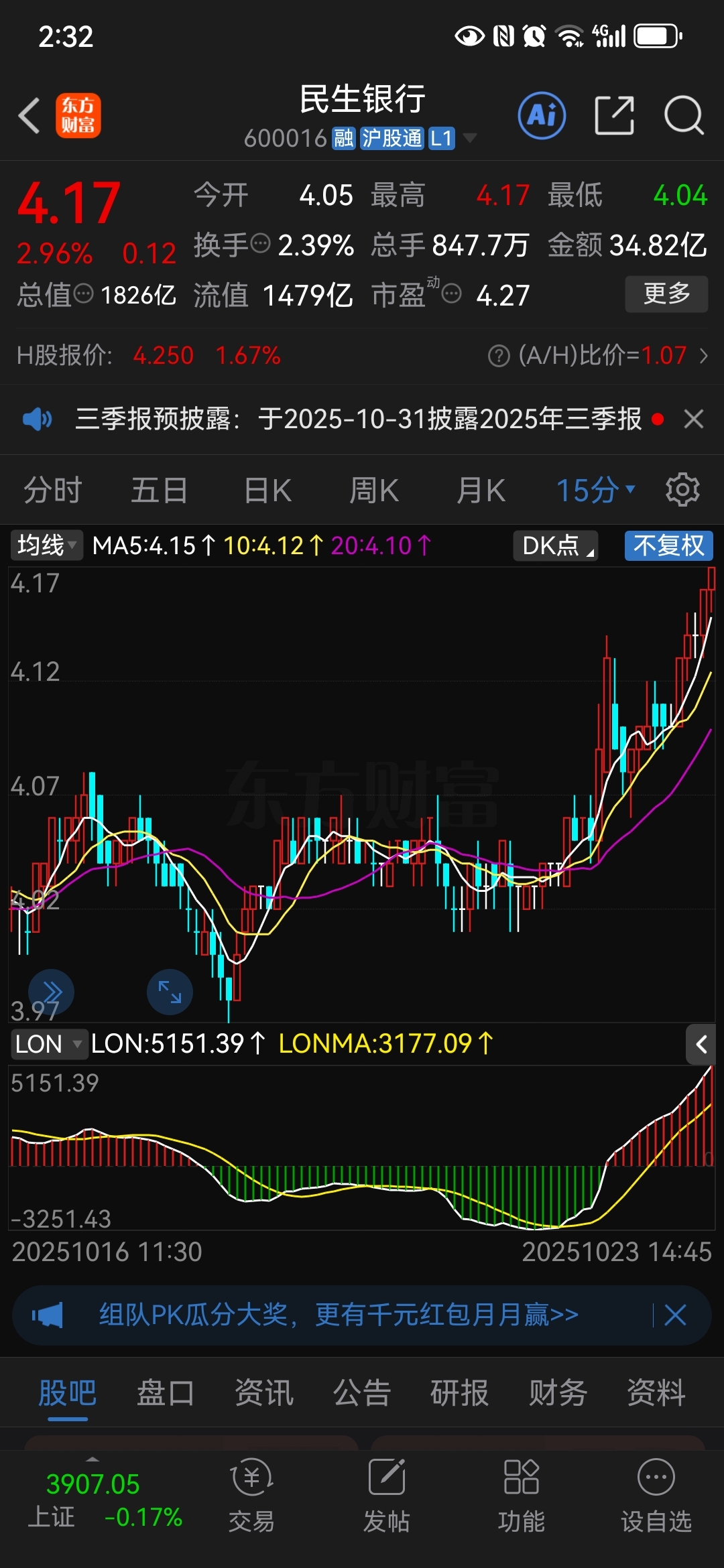Tap the A/H ratio help question icon
724x1568 pixels.
tap(499, 356)
